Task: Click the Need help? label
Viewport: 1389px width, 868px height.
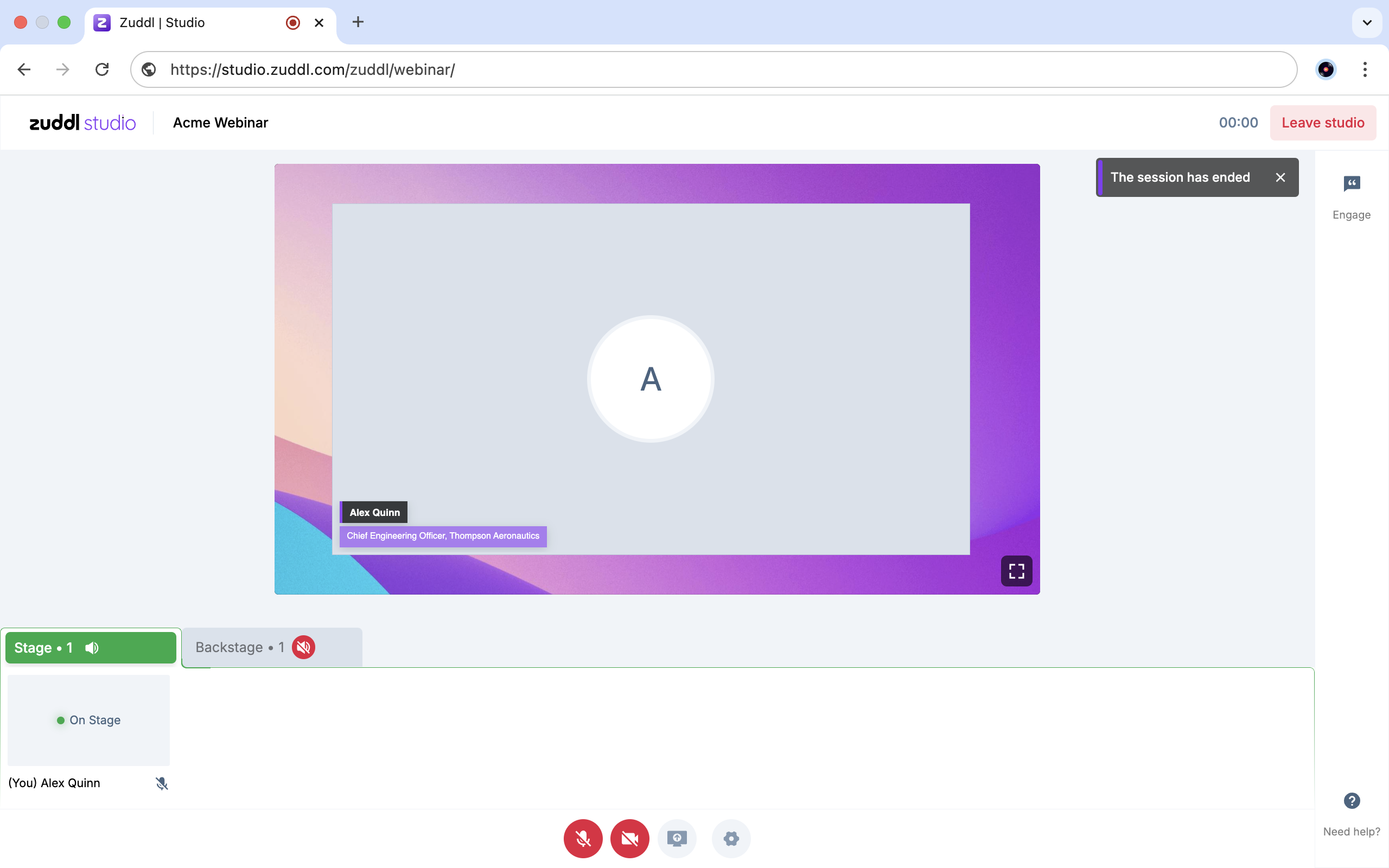Action: (x=1351, y=831)
